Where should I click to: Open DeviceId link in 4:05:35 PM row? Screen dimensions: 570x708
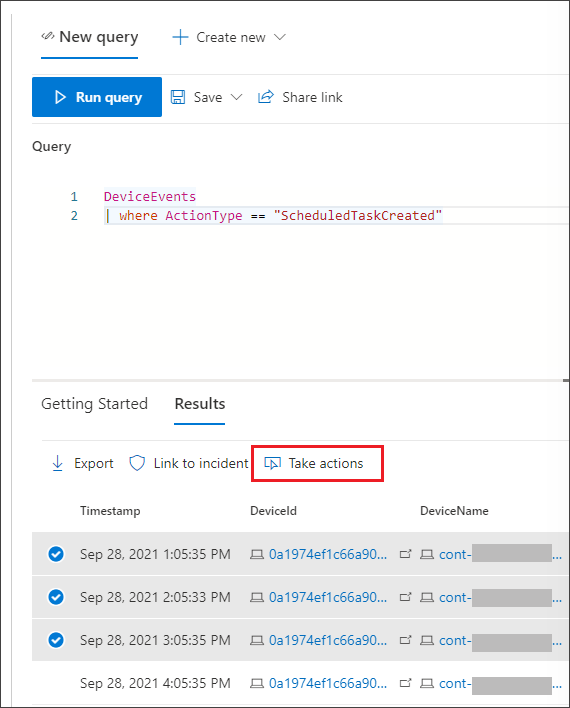(328, 683)
